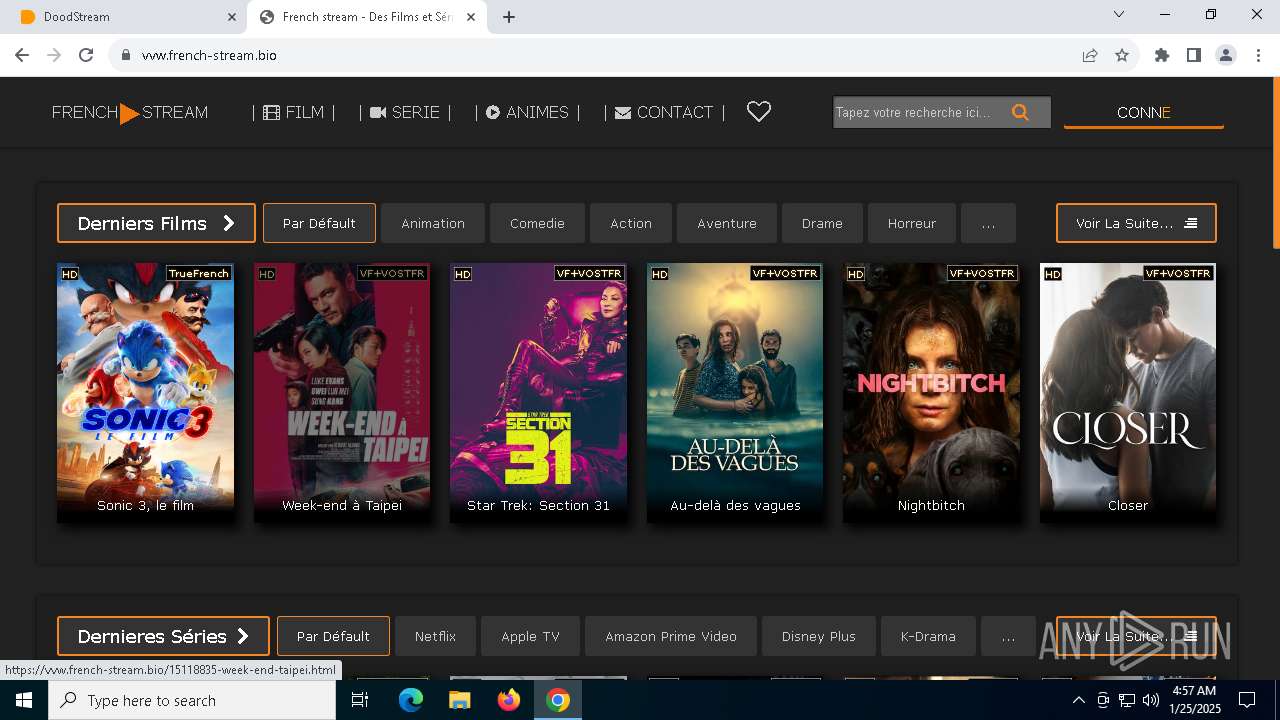Launch Firefox from taskbar
1280x720 pixels.
pos(509,700)
